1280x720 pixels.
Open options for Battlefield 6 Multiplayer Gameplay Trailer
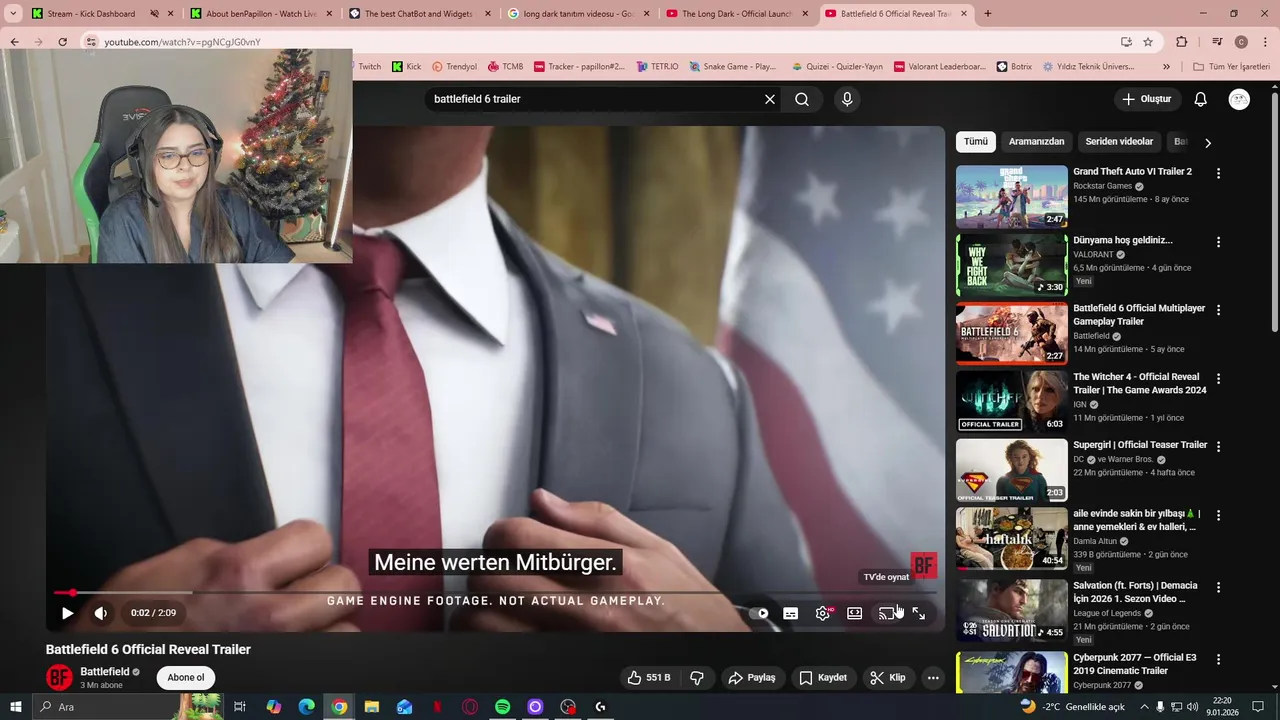pos(1218,310)
